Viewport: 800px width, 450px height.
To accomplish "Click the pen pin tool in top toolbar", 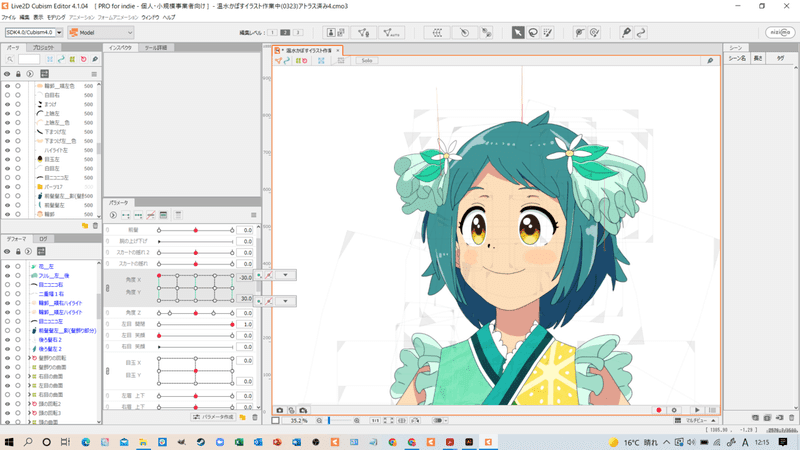I will (x=626, y=33).
